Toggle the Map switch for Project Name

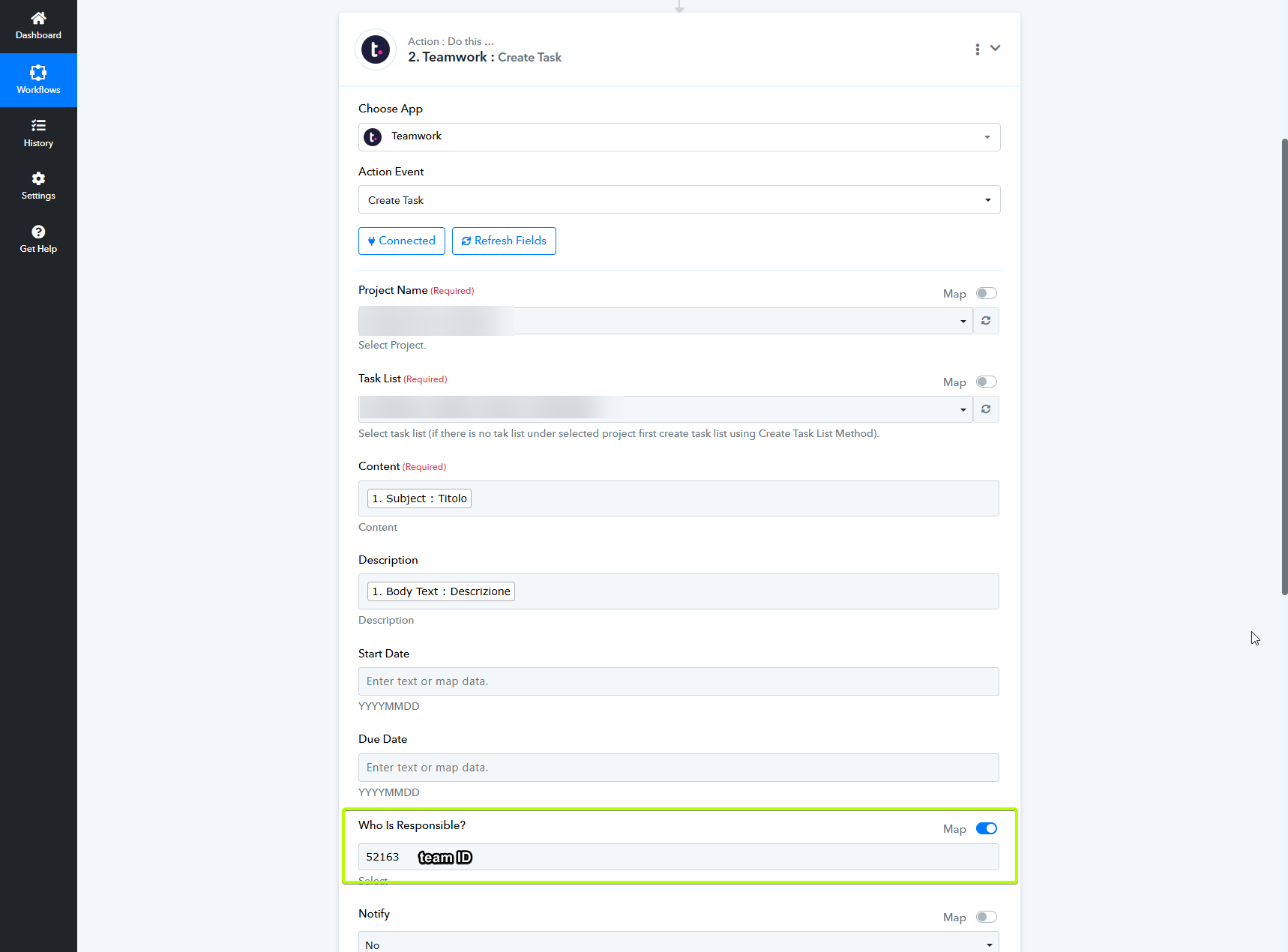[x=987, y=293]
